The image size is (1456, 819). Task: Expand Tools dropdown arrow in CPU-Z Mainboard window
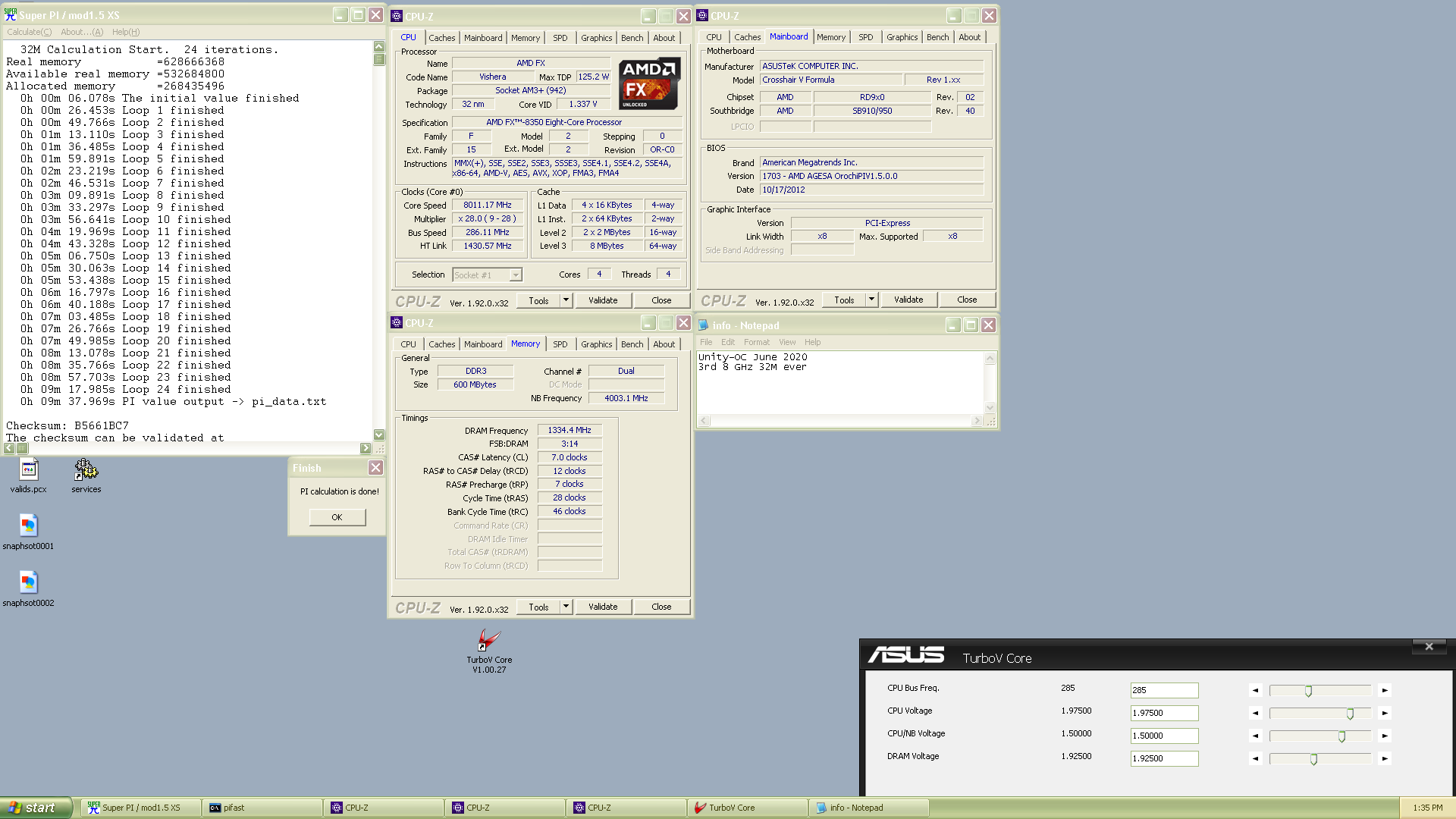(871, 300)
